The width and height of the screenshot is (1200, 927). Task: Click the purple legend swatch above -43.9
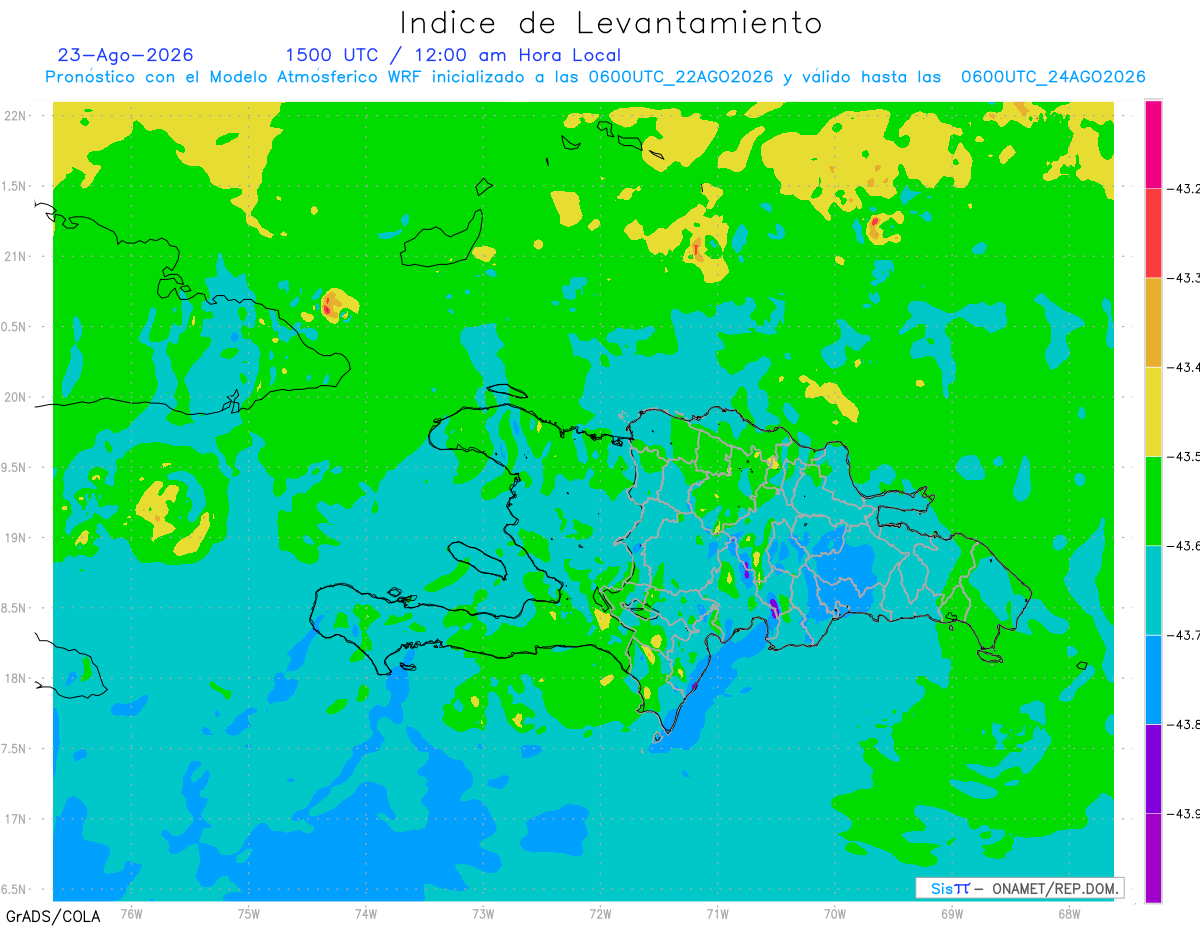[x=1153, y=768]
